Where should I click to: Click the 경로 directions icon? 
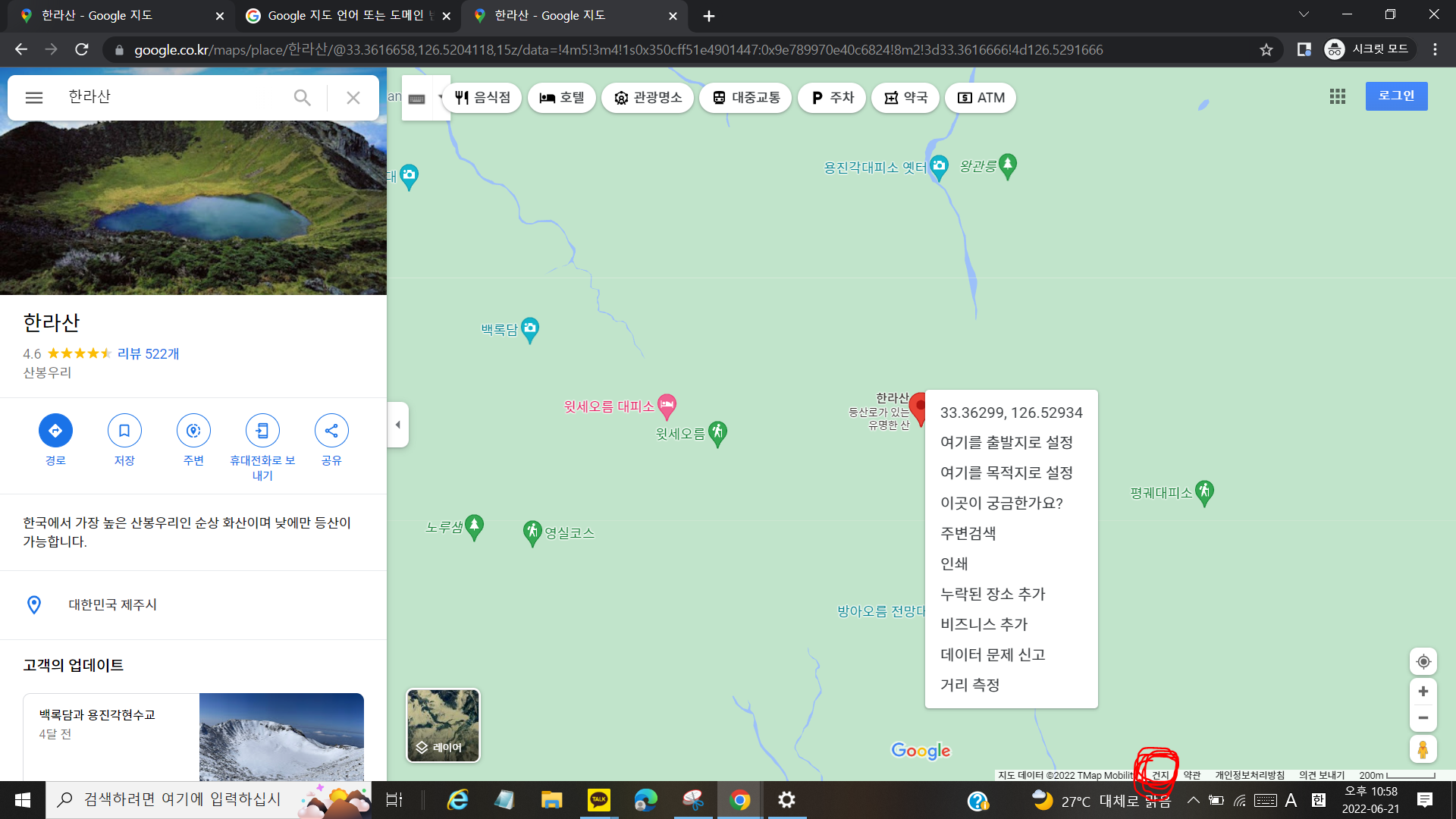[x=55, y=431]
